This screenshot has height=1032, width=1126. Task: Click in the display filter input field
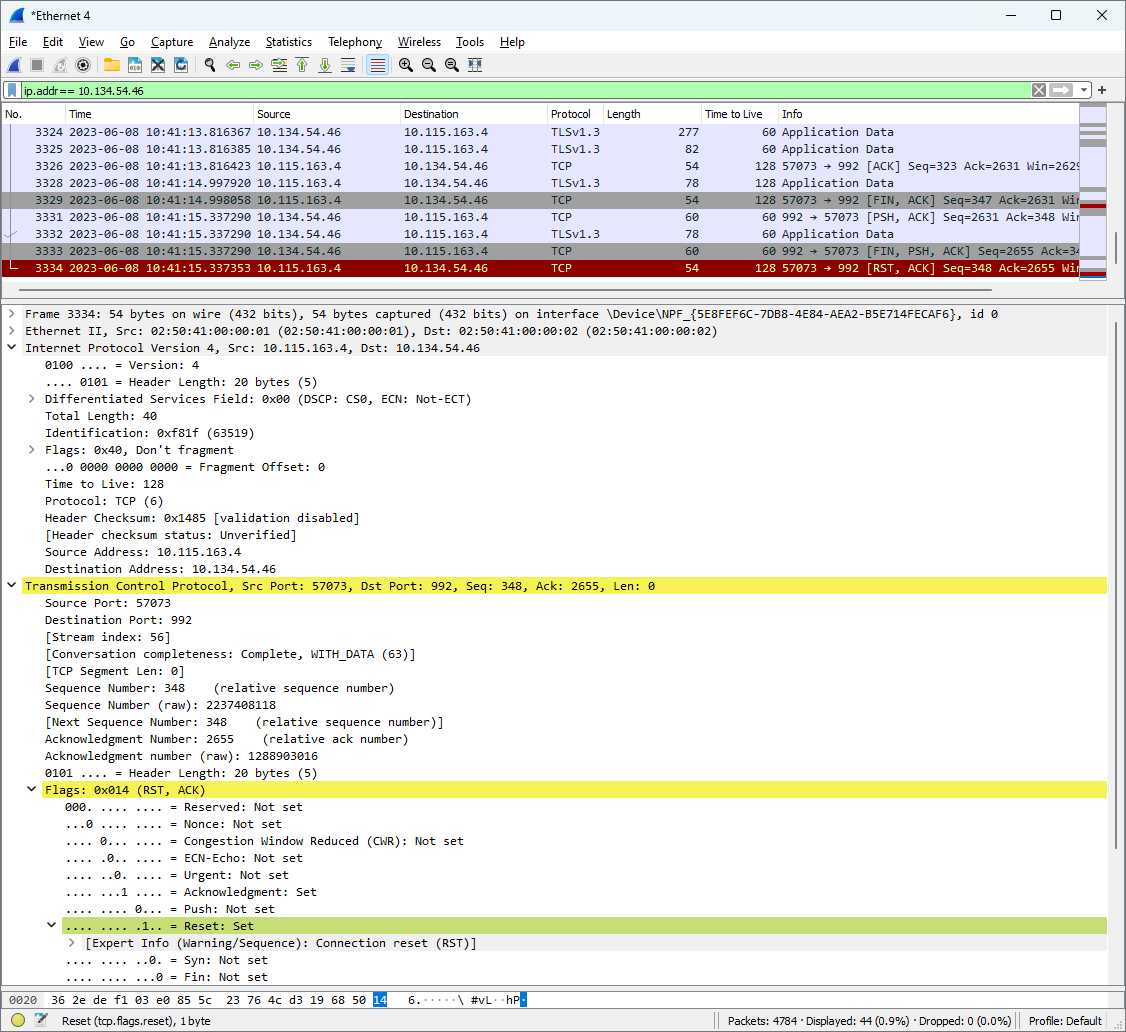pyautogui.click(x=524, y=90)
